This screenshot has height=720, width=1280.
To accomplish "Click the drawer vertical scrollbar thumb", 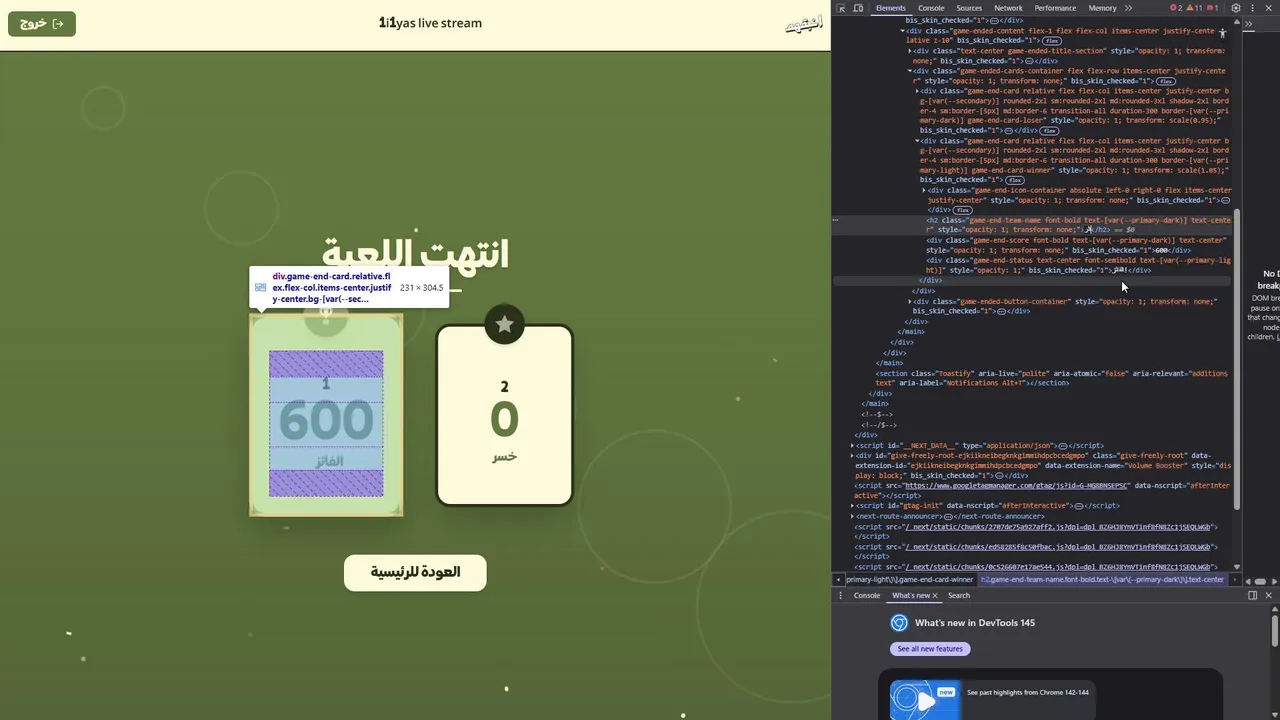I will 1275,631.
